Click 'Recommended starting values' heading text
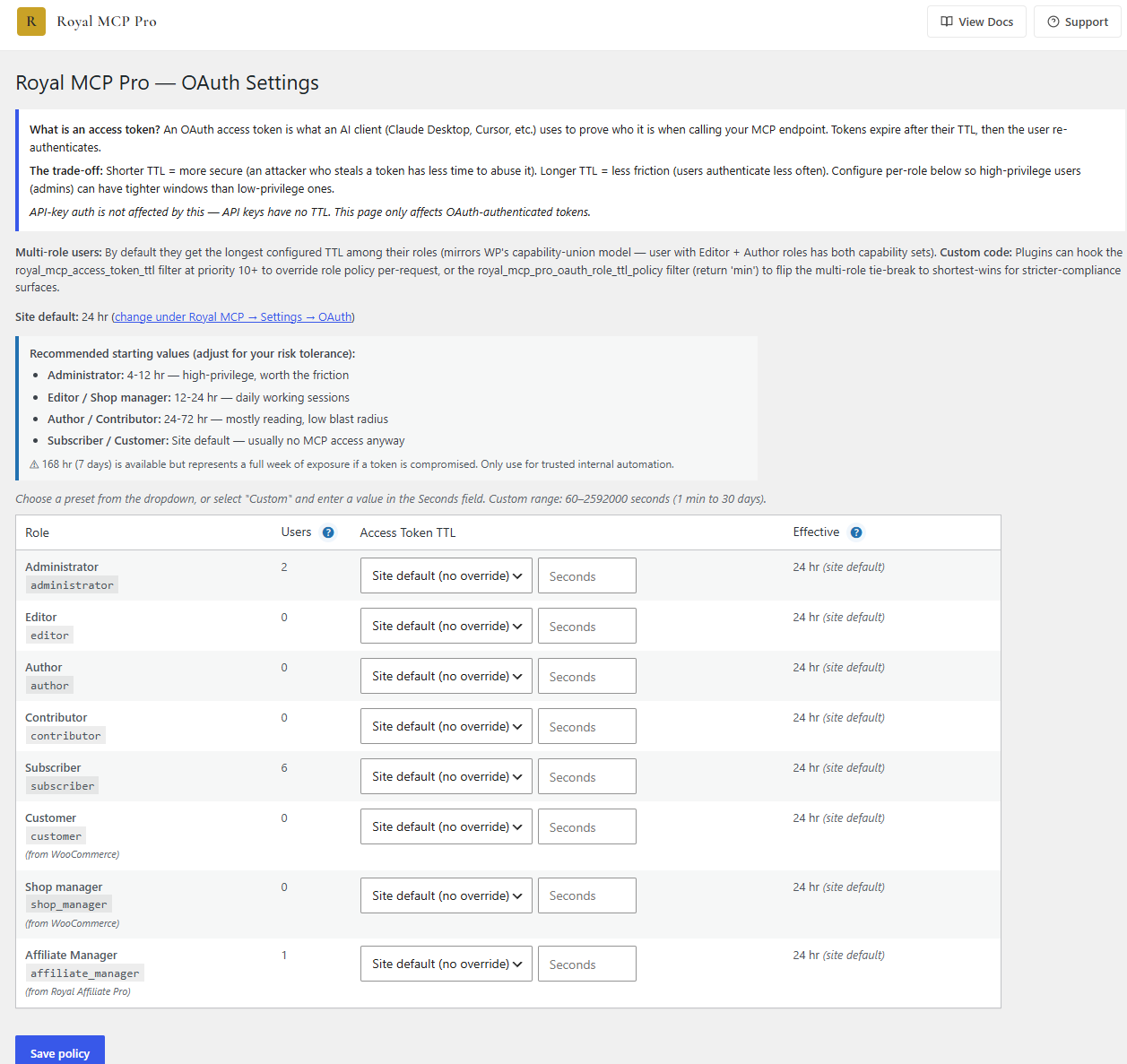The image size is (1127, 1064). pos(192,354)
